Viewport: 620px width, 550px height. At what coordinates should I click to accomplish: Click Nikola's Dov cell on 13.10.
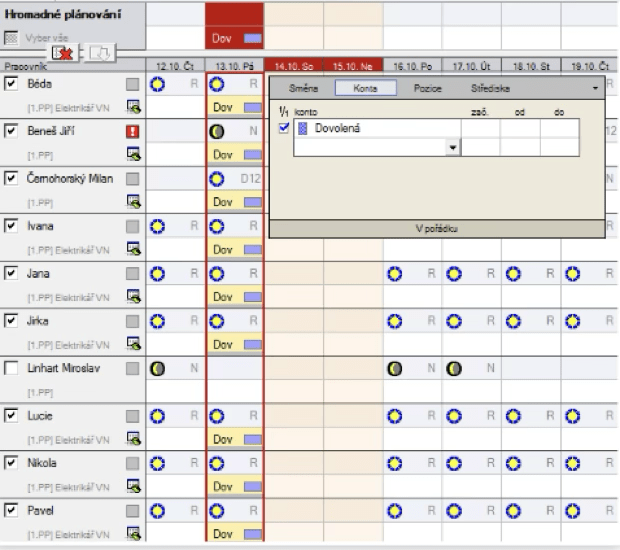(x=235, y=487)
